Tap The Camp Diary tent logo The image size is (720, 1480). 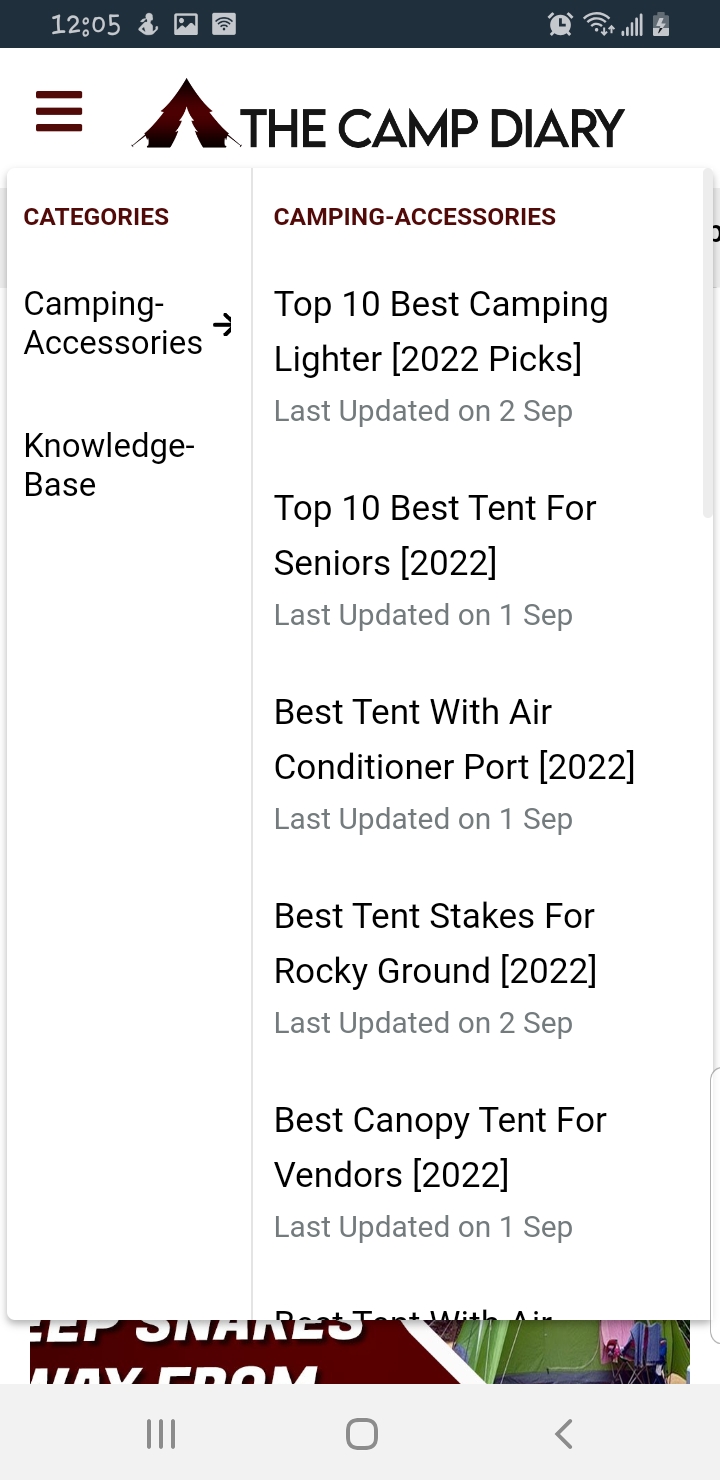(x=186, y=116)
